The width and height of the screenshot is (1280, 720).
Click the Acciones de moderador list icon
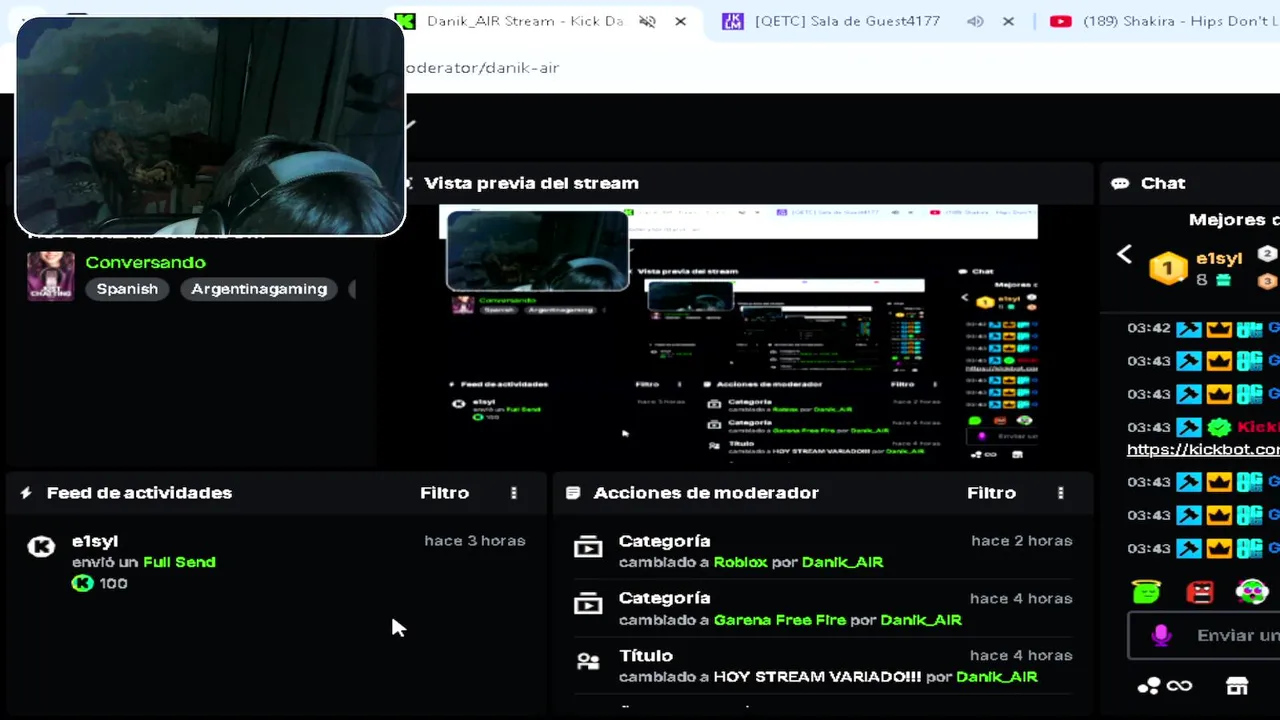point(573,493)
